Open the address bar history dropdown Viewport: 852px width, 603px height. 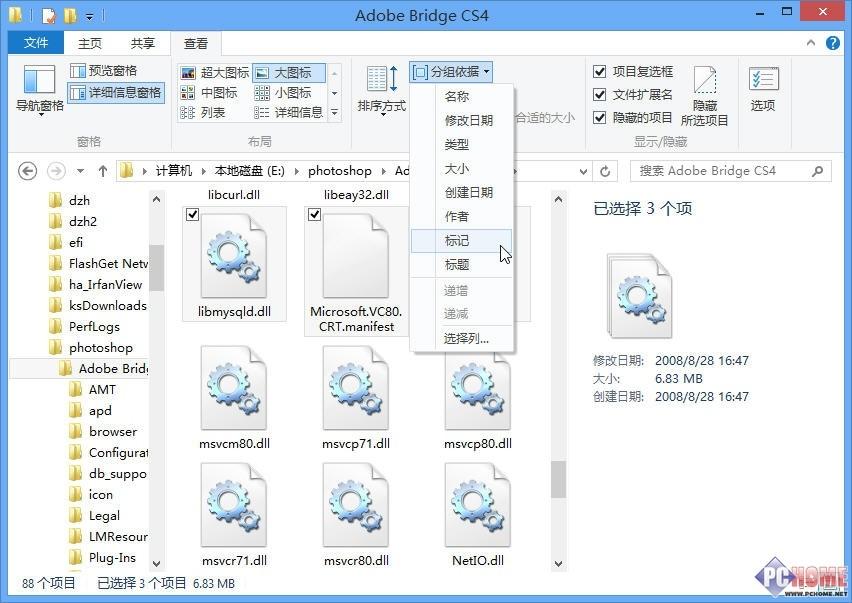[x=583, y=172]
